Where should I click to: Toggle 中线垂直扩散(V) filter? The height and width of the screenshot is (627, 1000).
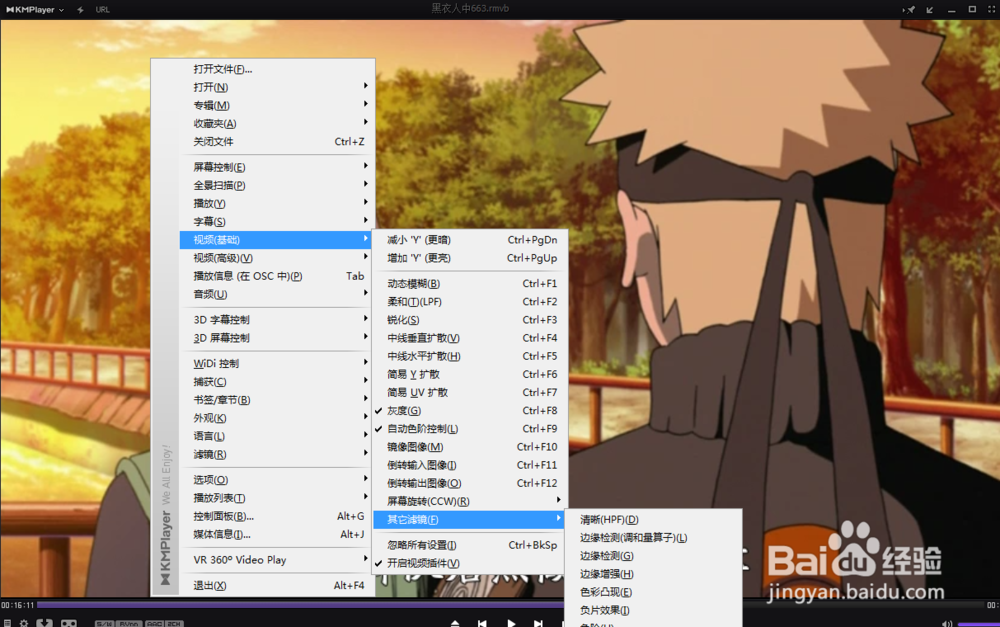(469, 338)
